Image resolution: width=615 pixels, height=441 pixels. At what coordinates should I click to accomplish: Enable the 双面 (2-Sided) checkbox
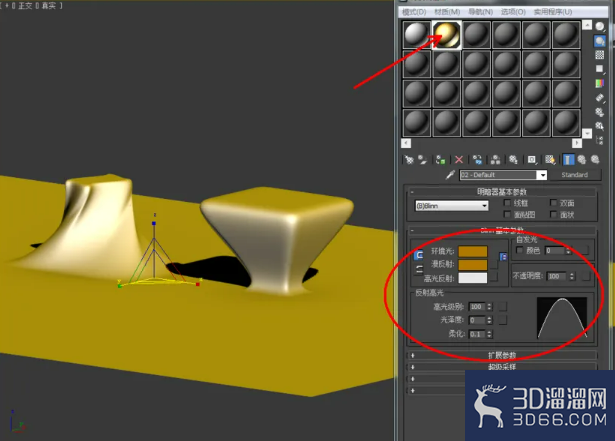click(x=553, y=203)
